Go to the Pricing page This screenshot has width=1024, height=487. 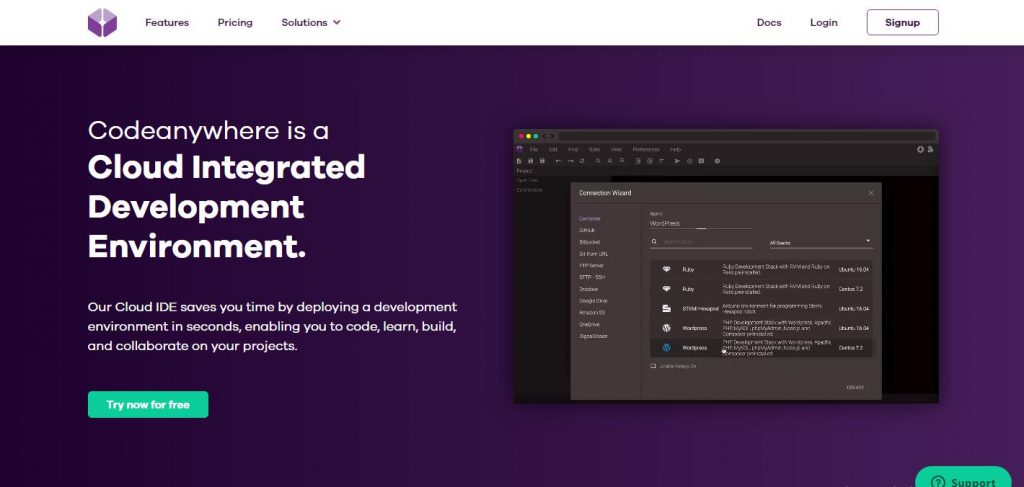pos(235,22)
